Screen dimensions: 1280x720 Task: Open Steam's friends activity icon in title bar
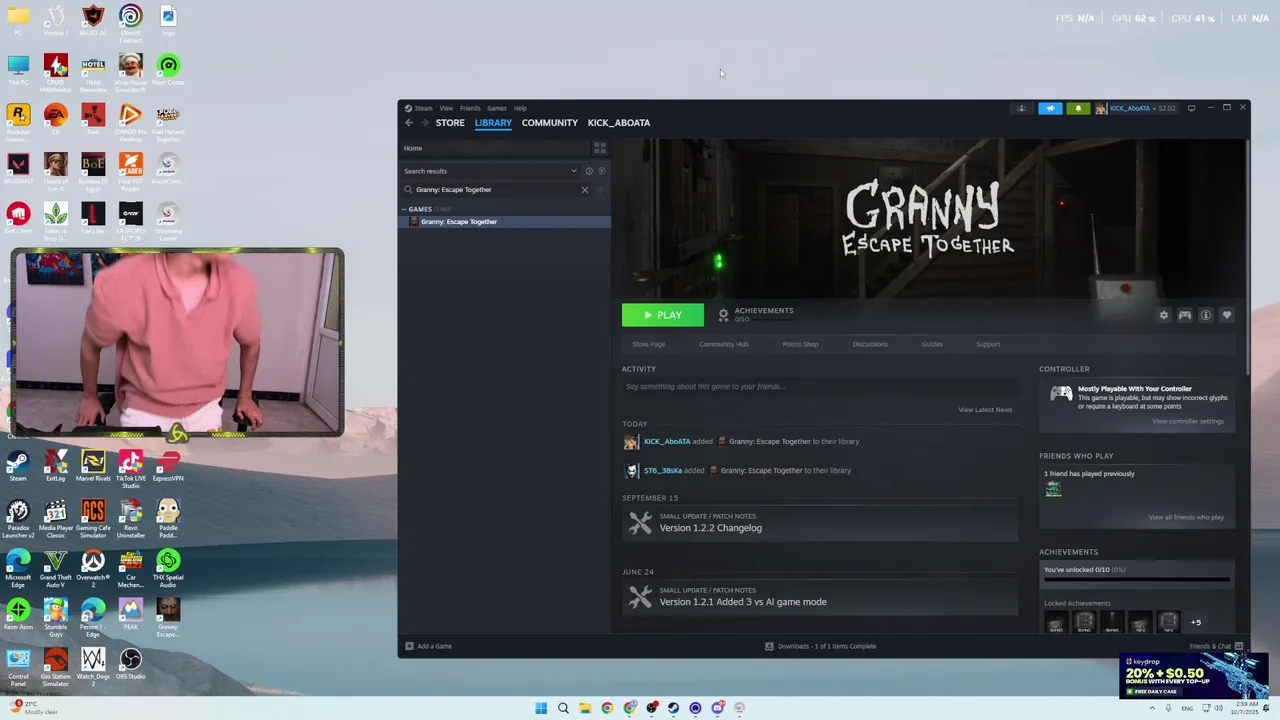click(x=1021, y=108)
